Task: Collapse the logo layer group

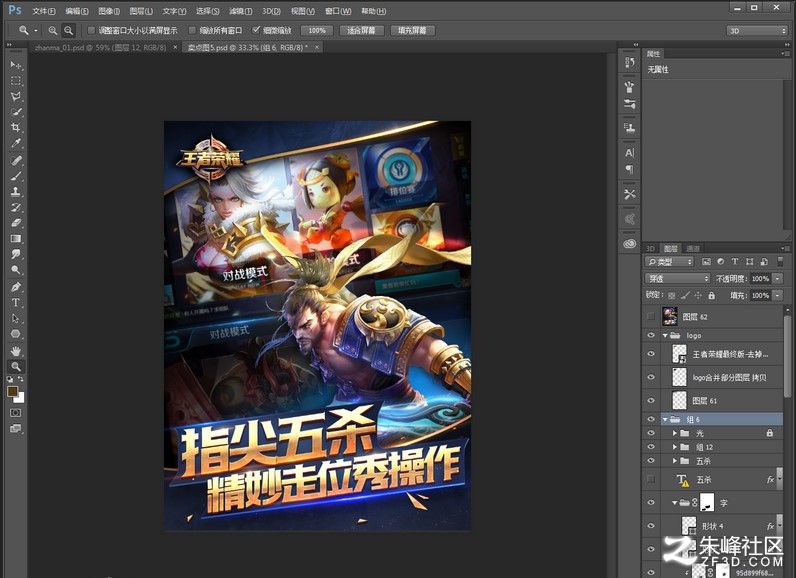Action: 665,335
